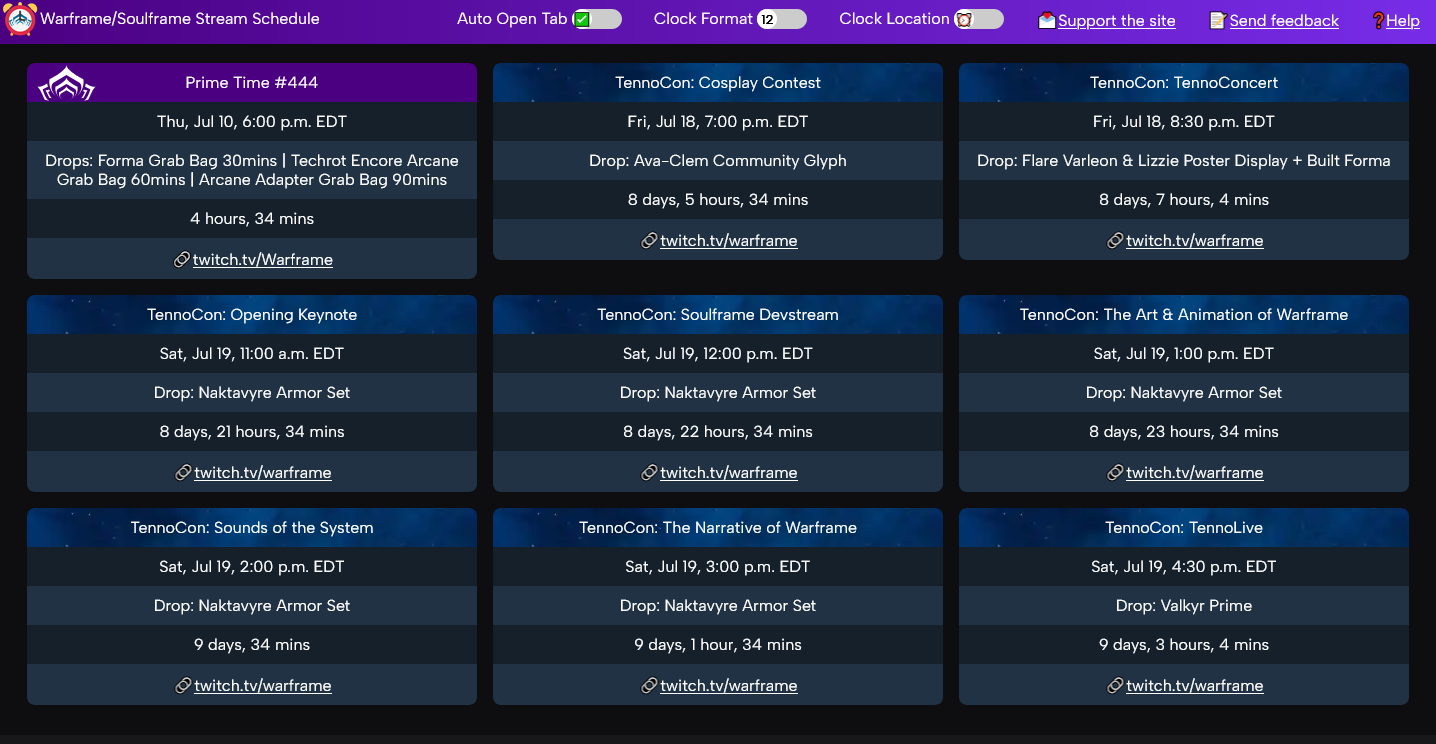Image resolution: width=1436 pixels, height=744 pixels.
Task: Click the Auto Open Tab label
Action: point(512,19)
